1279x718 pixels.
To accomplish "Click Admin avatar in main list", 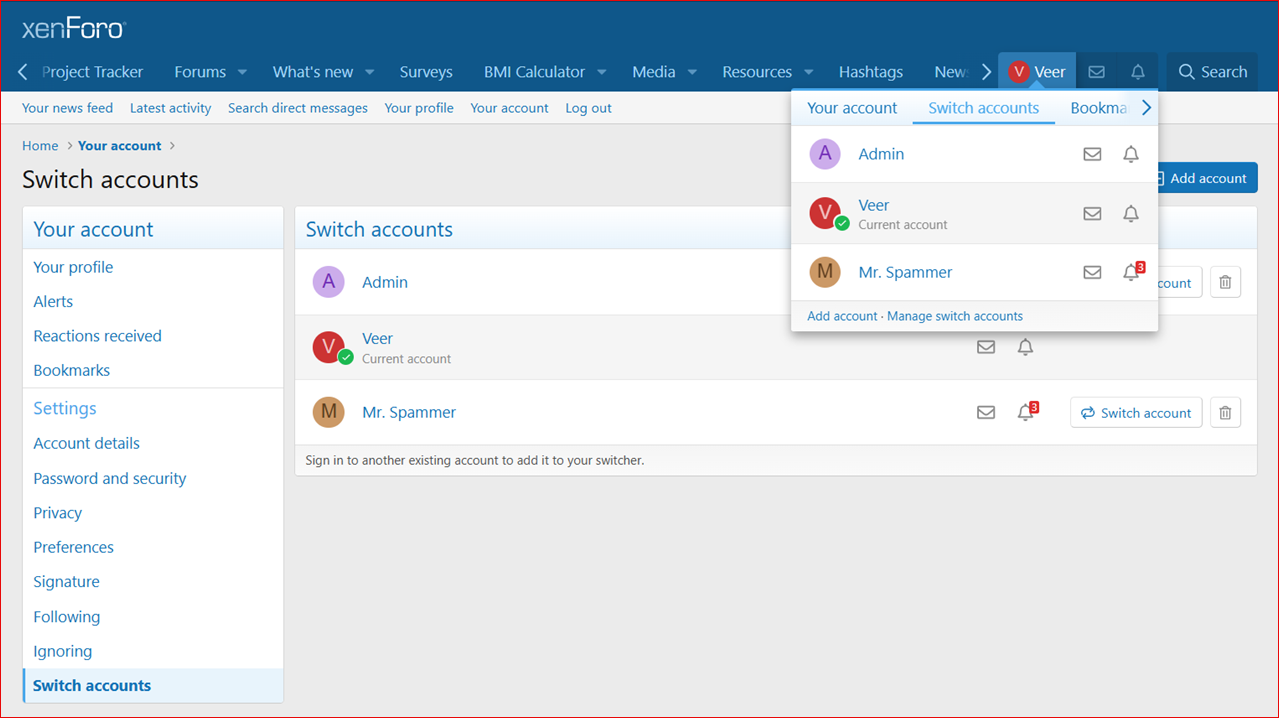I will coord(328,282).
